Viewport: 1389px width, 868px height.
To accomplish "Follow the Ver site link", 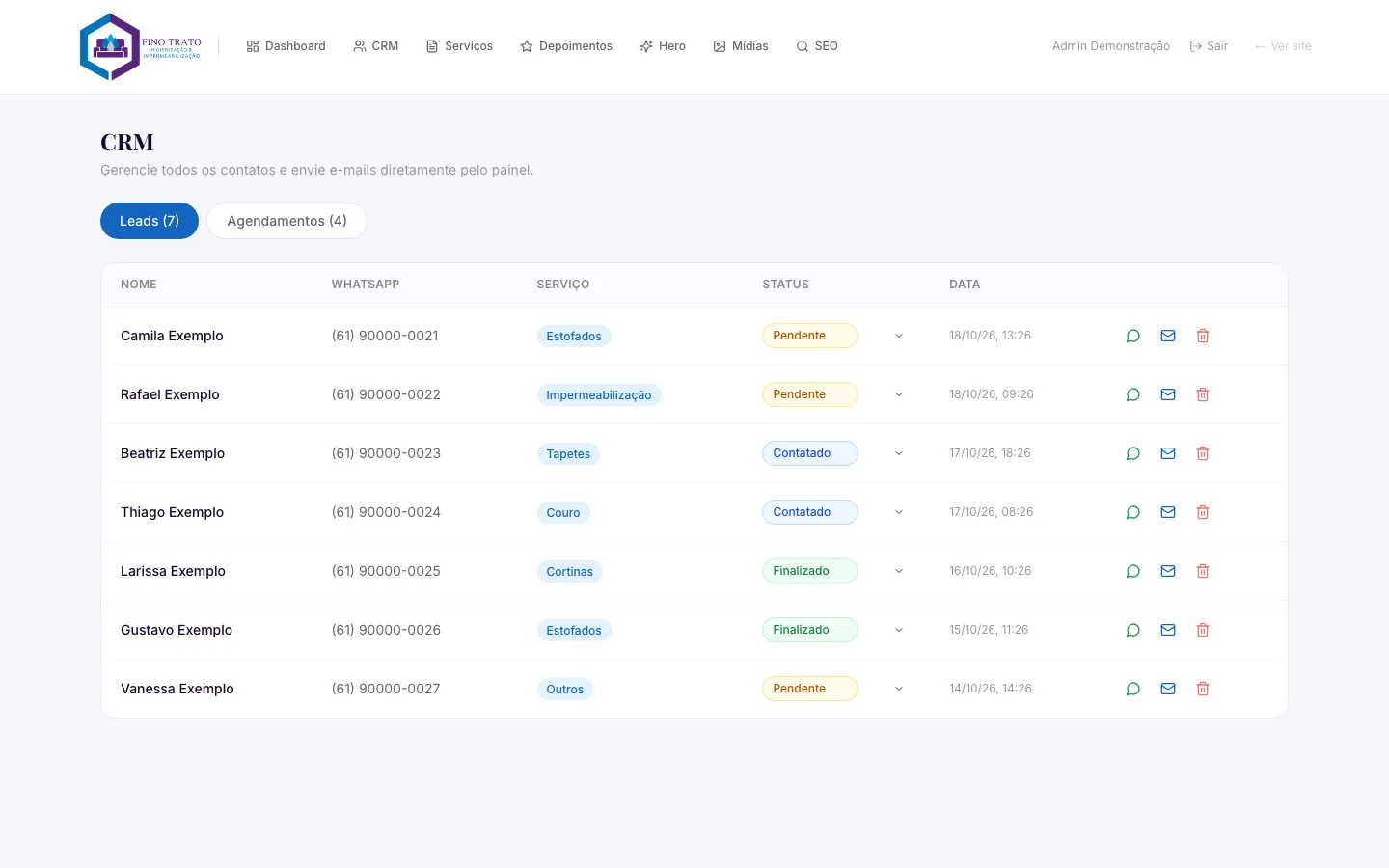I will (1283, 46).
